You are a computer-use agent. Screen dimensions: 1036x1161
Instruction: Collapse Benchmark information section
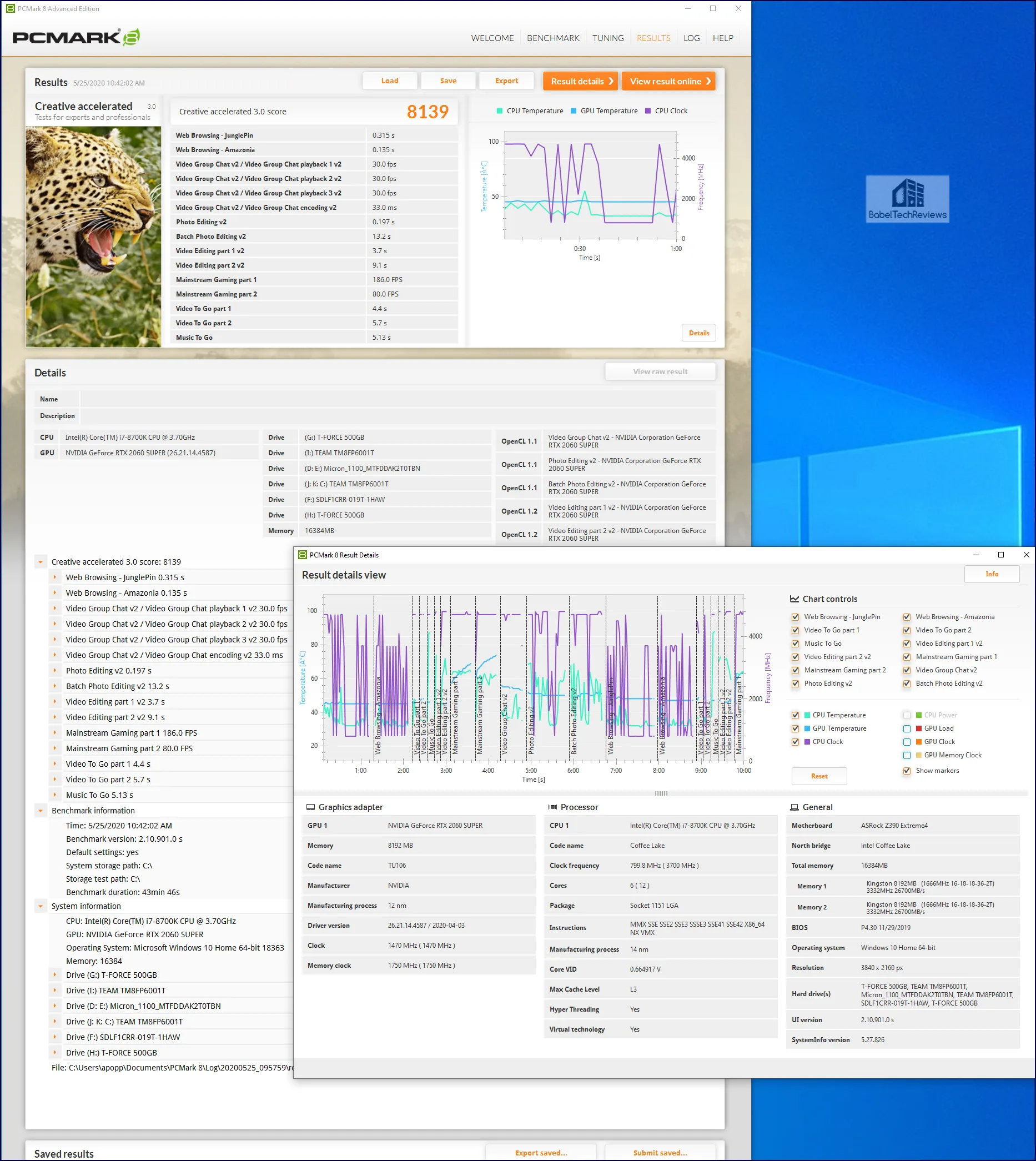tap(41, 811)
